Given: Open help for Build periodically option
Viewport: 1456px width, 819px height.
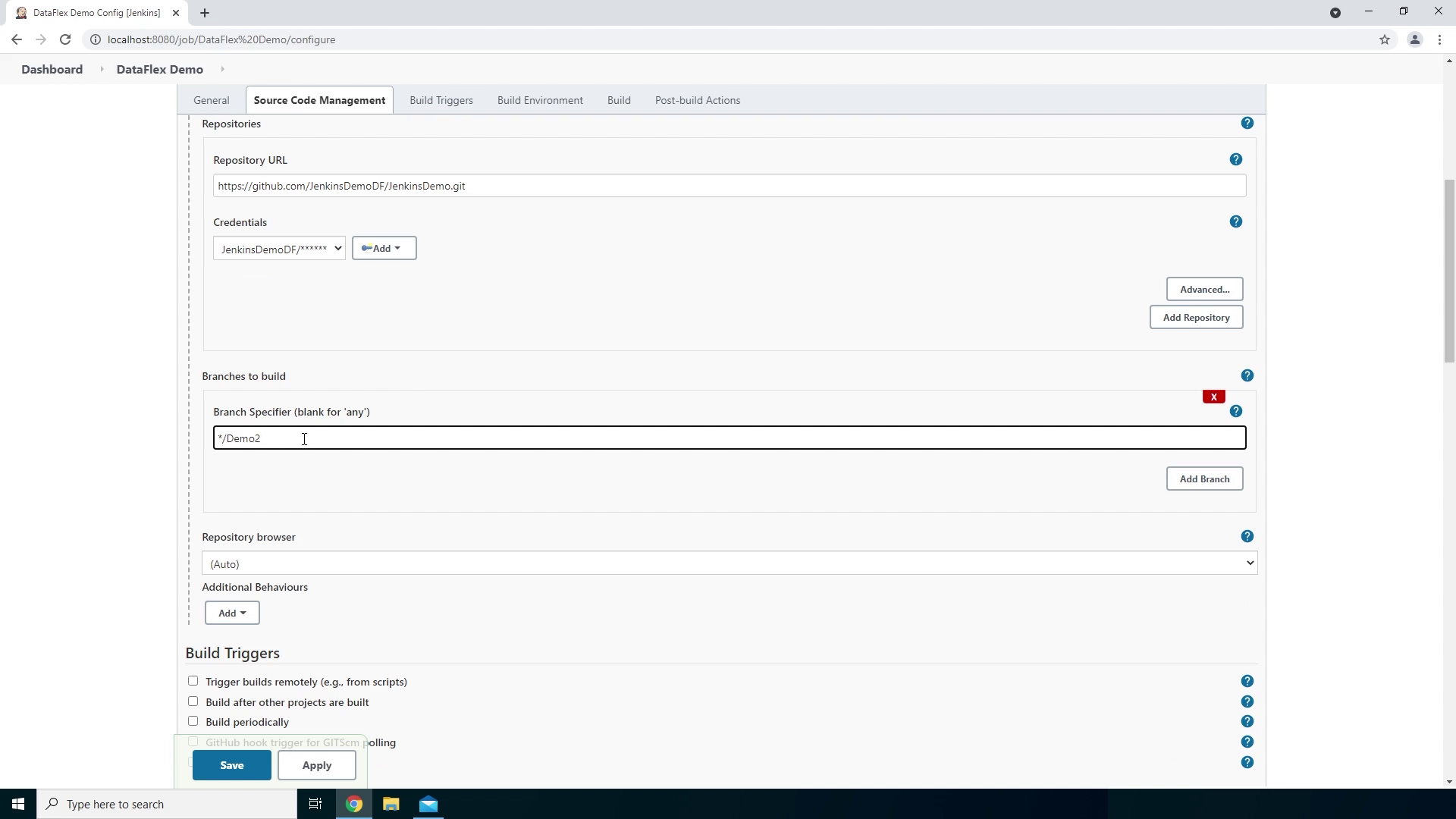Looking at the screenshot, I should tap(1247, 721).
